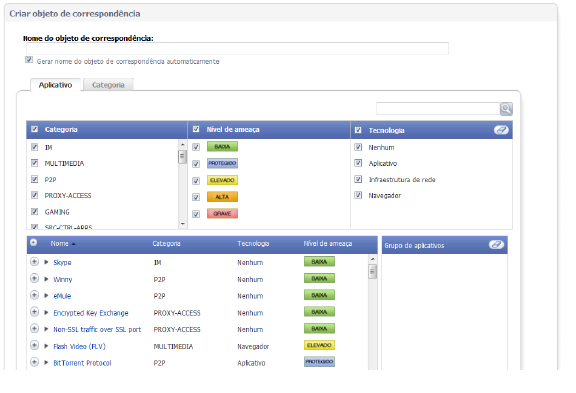Click the green BAIXA filter swatch
Viewport: 576px width, 393px height.
coord(222,147)
